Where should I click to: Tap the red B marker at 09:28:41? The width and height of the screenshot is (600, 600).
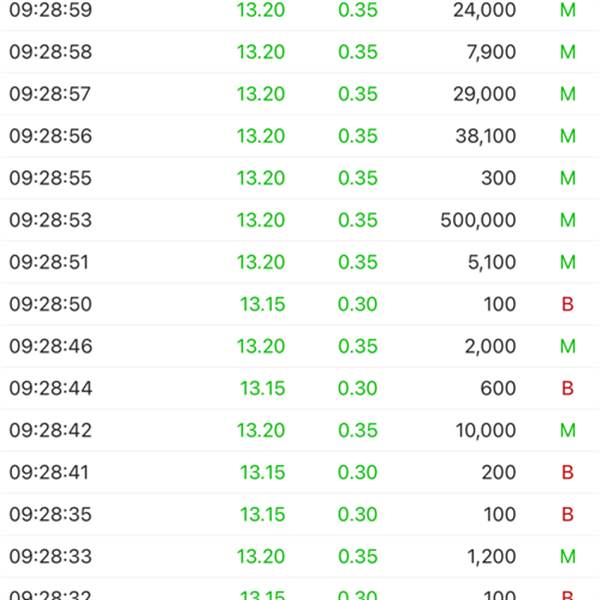point(567,472)
